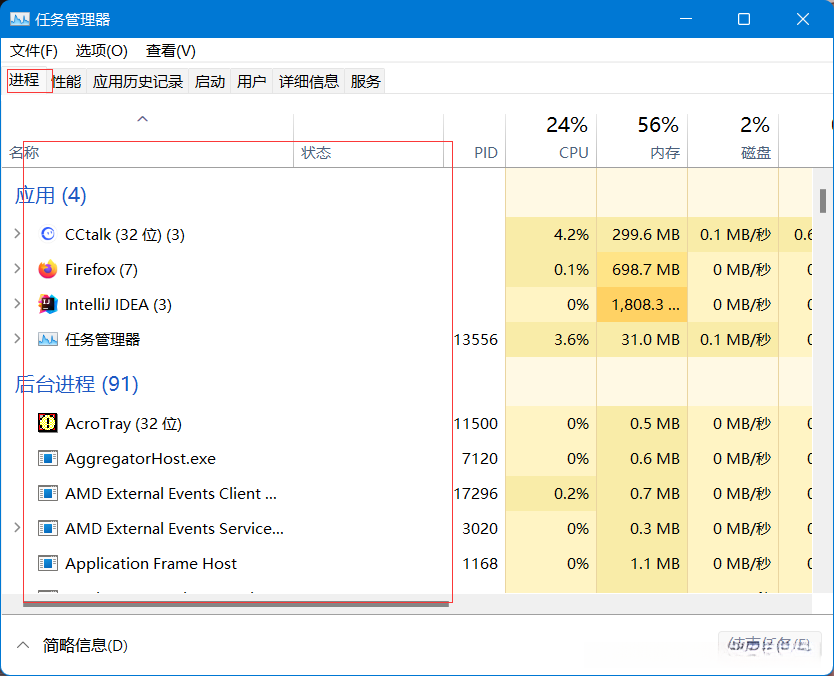Click the CCtalk application icon

coord(47,234)
